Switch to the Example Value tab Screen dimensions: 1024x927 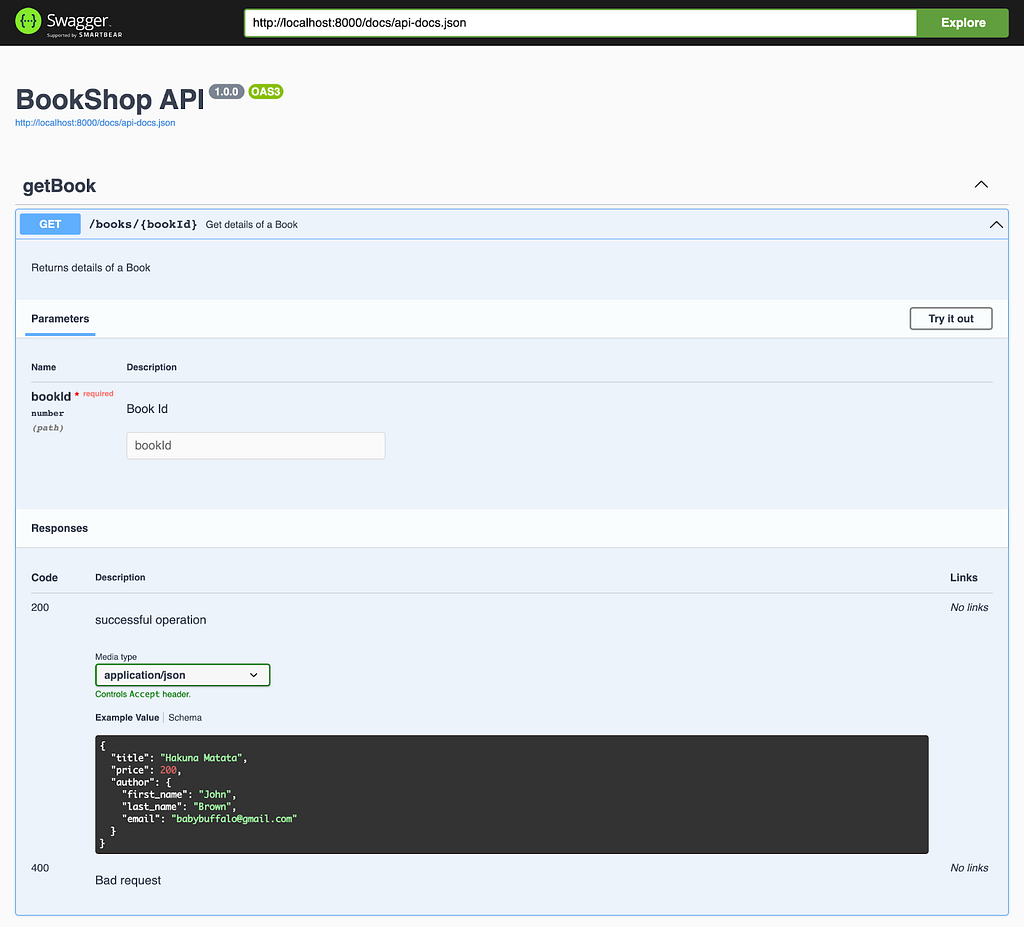pyautogui.click(x=127, y=717)
